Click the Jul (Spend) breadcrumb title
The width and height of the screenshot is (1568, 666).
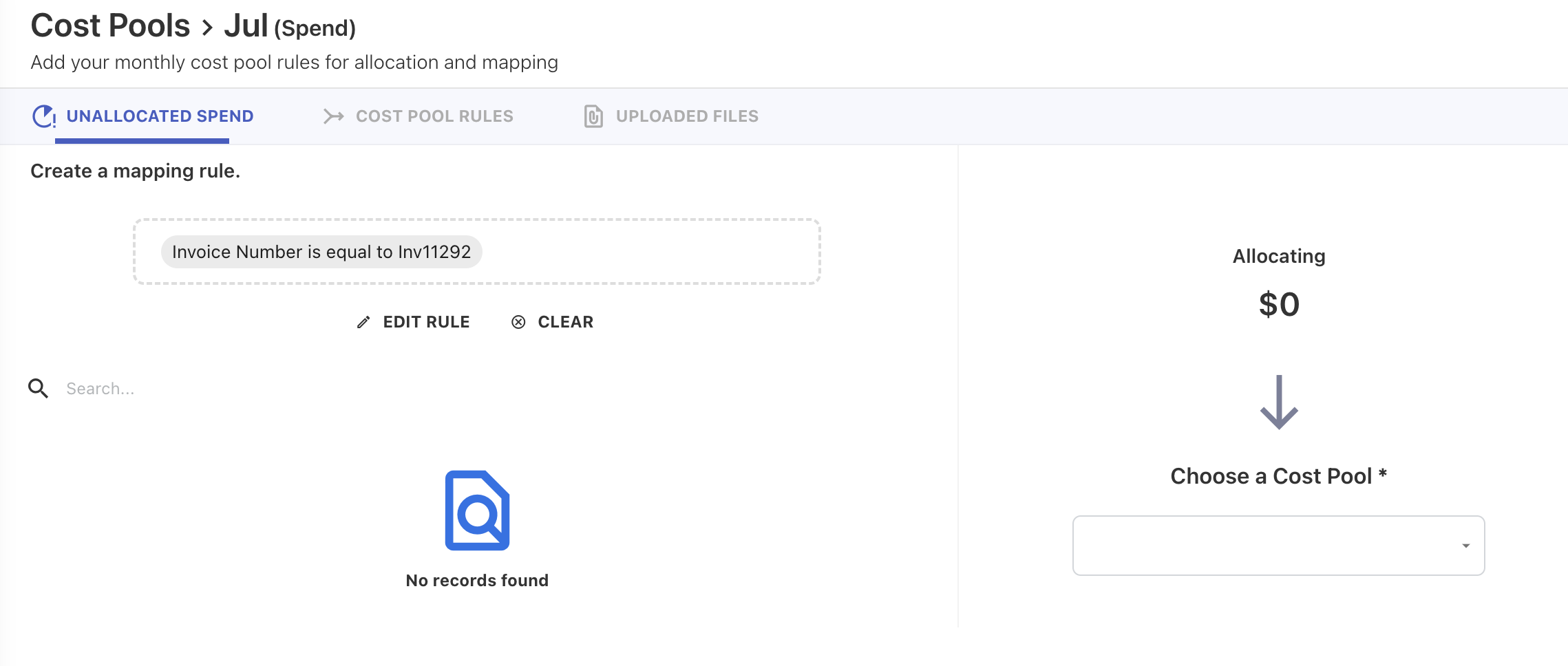click(x=290, y=27)
